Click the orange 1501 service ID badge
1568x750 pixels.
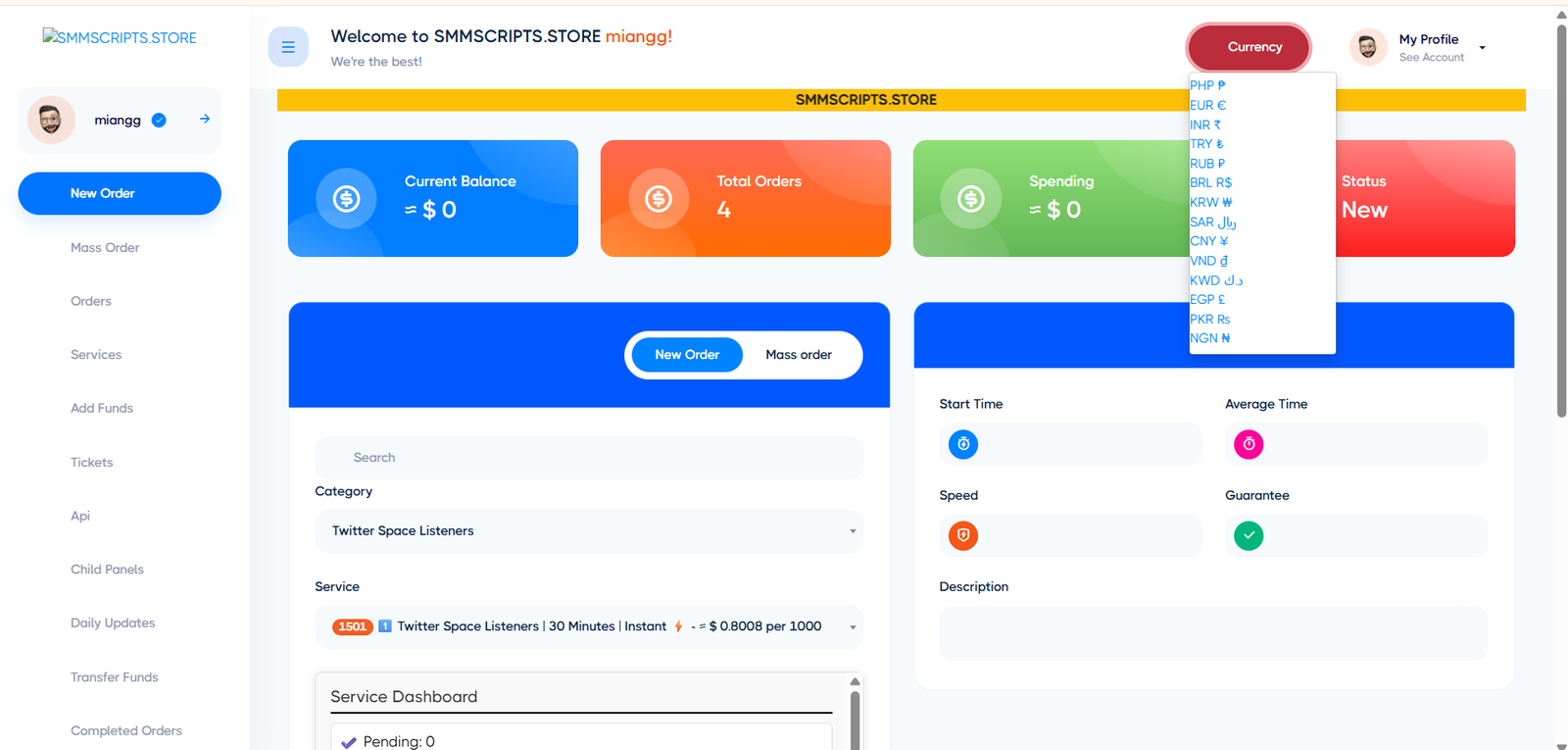353,626
